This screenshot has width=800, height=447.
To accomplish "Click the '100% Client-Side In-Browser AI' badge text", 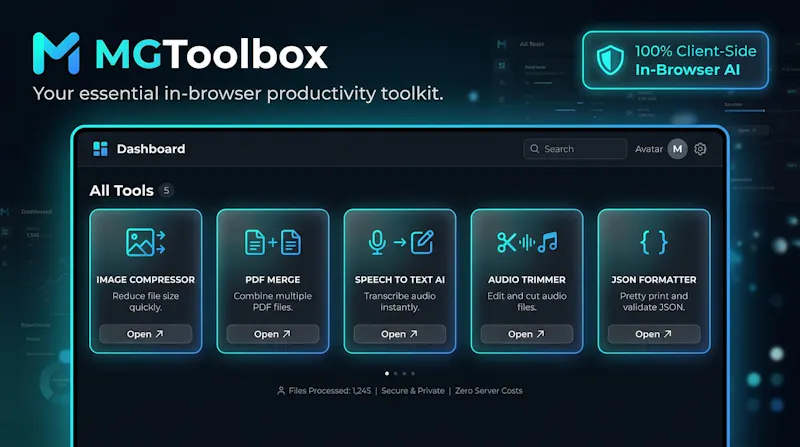I will coord(695,60).
